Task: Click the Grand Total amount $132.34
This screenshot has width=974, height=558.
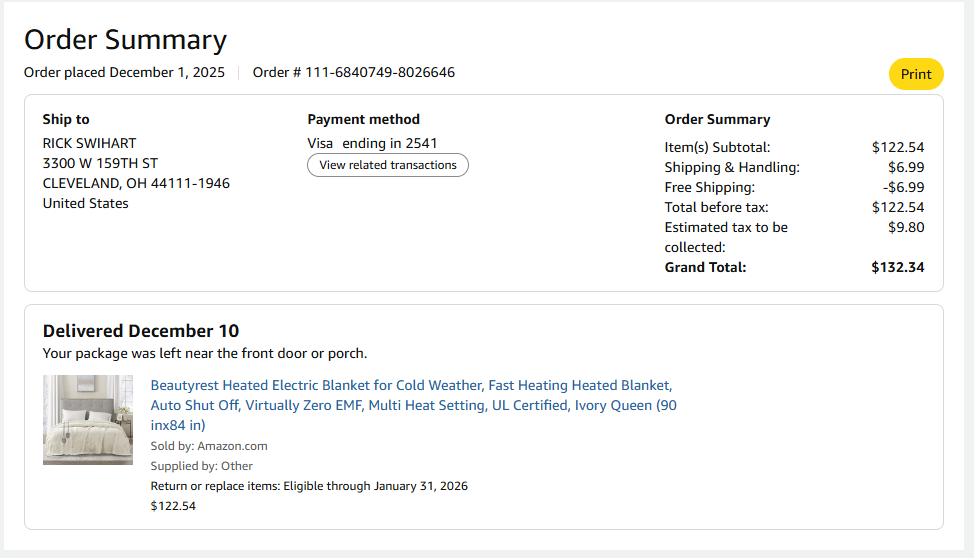Action: (898, 267)
